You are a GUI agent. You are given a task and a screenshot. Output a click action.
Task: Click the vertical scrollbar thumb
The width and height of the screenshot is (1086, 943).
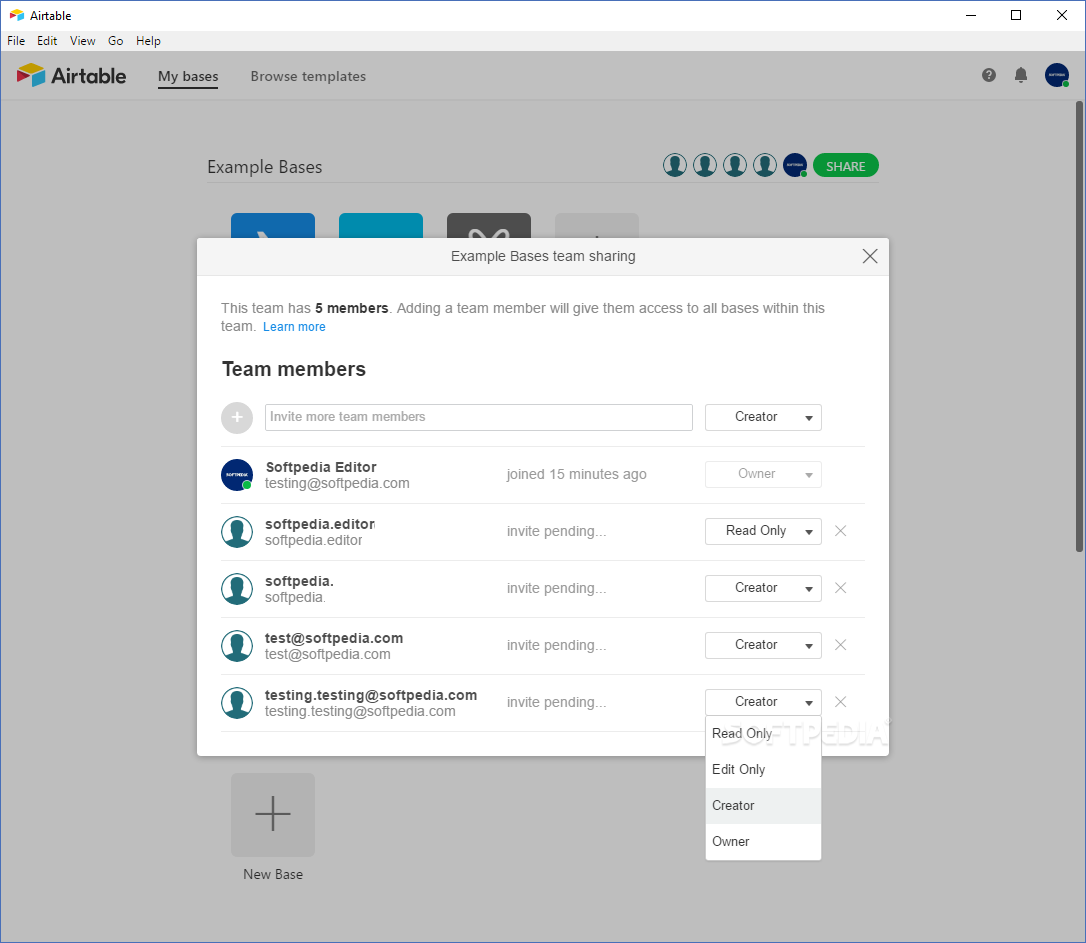(x=1079, y=326)
